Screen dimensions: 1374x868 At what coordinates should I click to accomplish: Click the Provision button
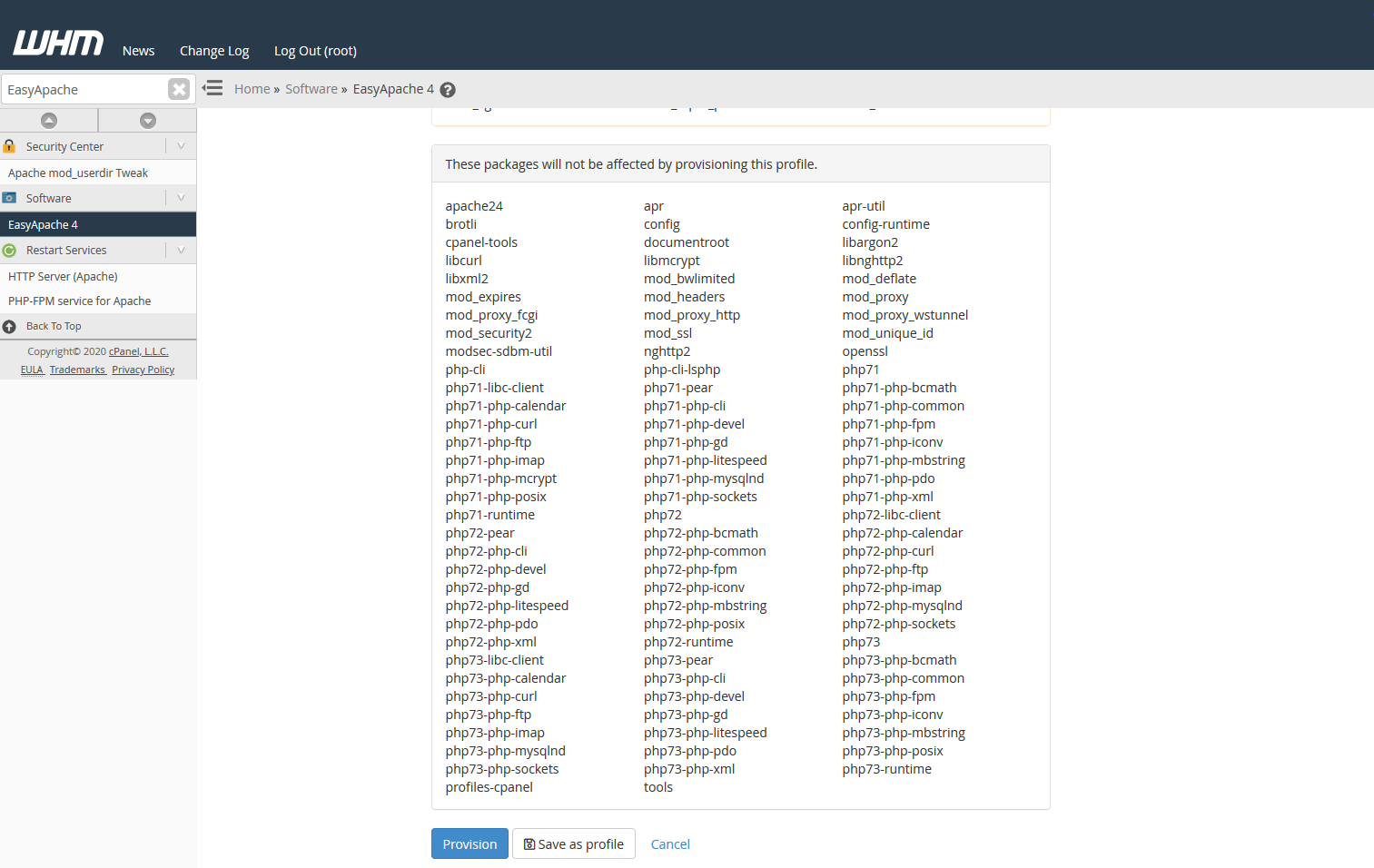pos(470,843)
